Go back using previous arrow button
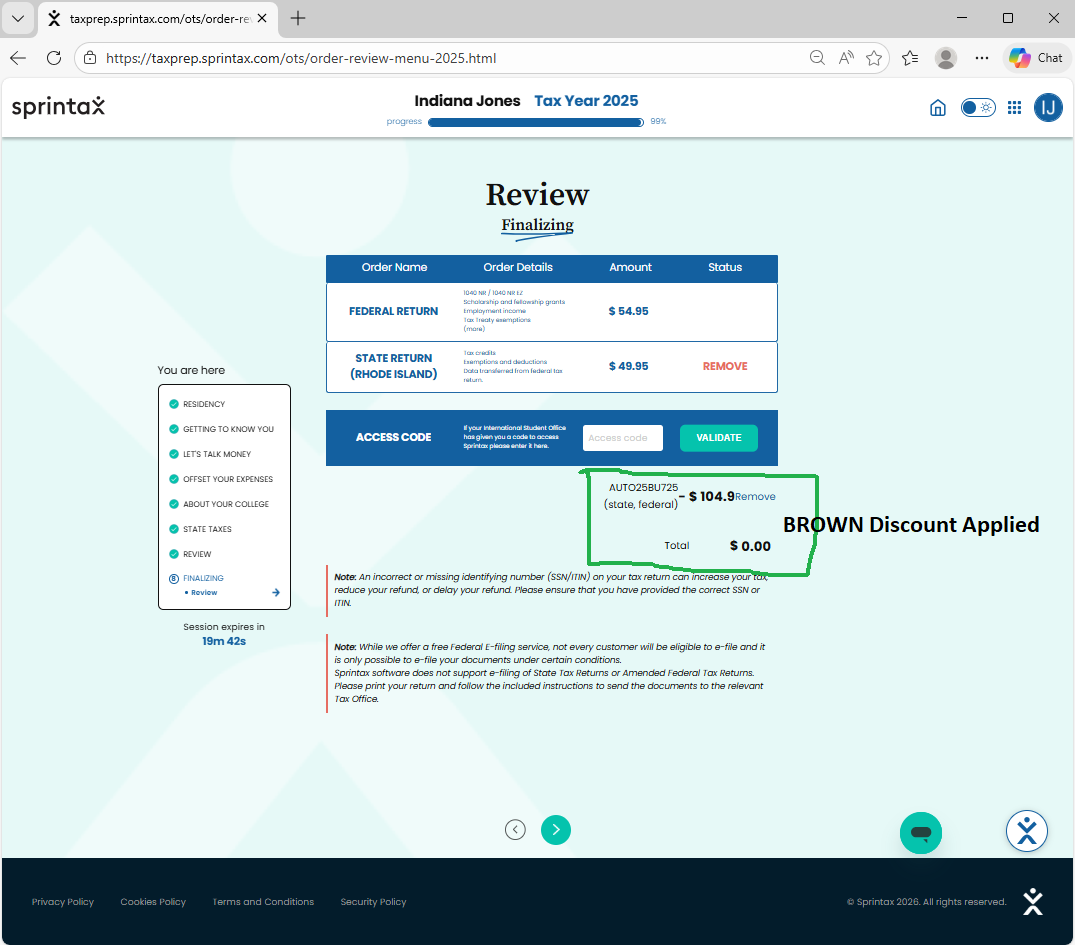Image resolution: width=1075 pixels, height=945 pixels. 515,829
